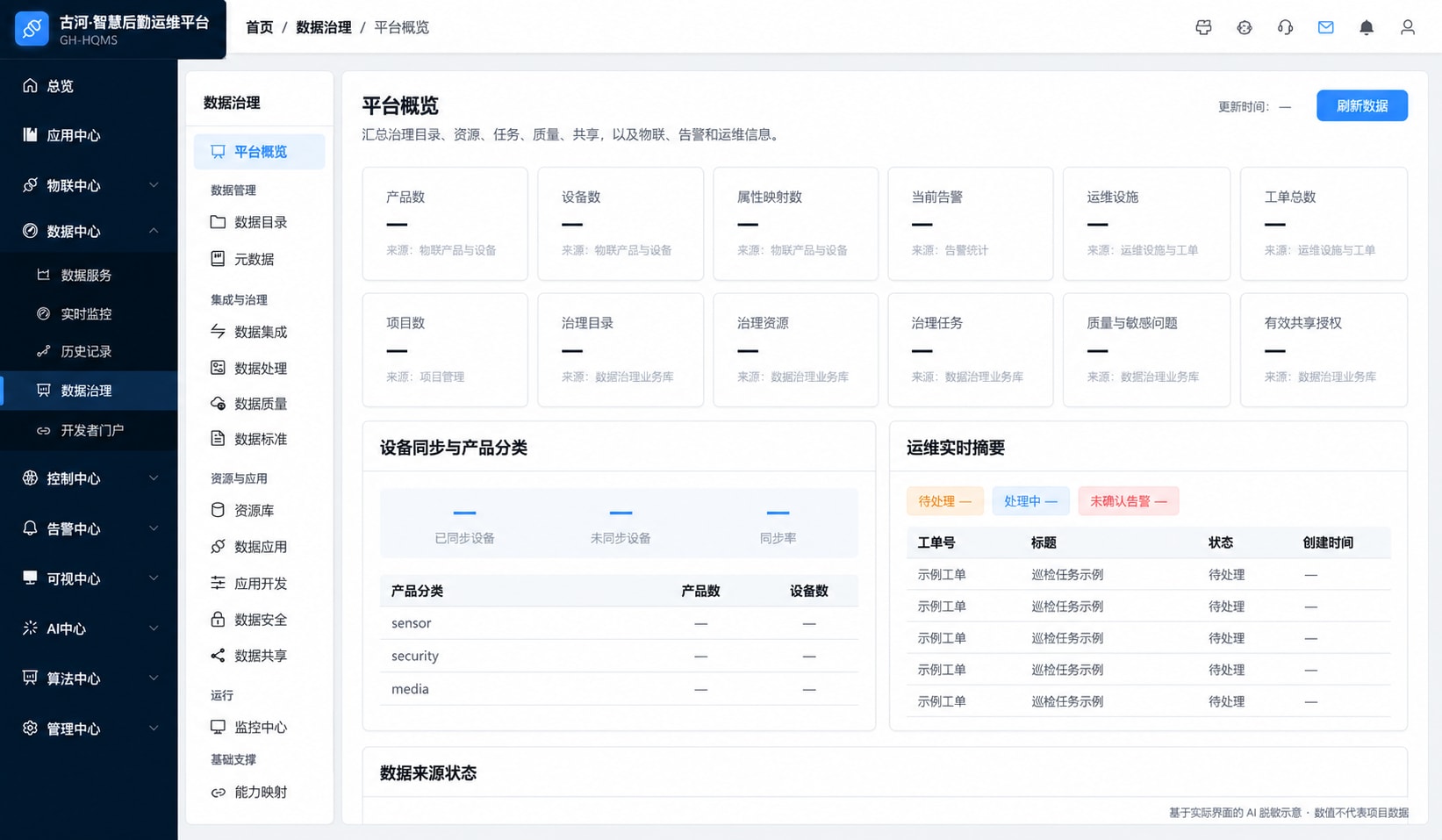Image resolution: width=1442 pixels, height=840 pixels.
Task: Click the 应用中心 sidebar icon
Action: [x=30, y=134]
